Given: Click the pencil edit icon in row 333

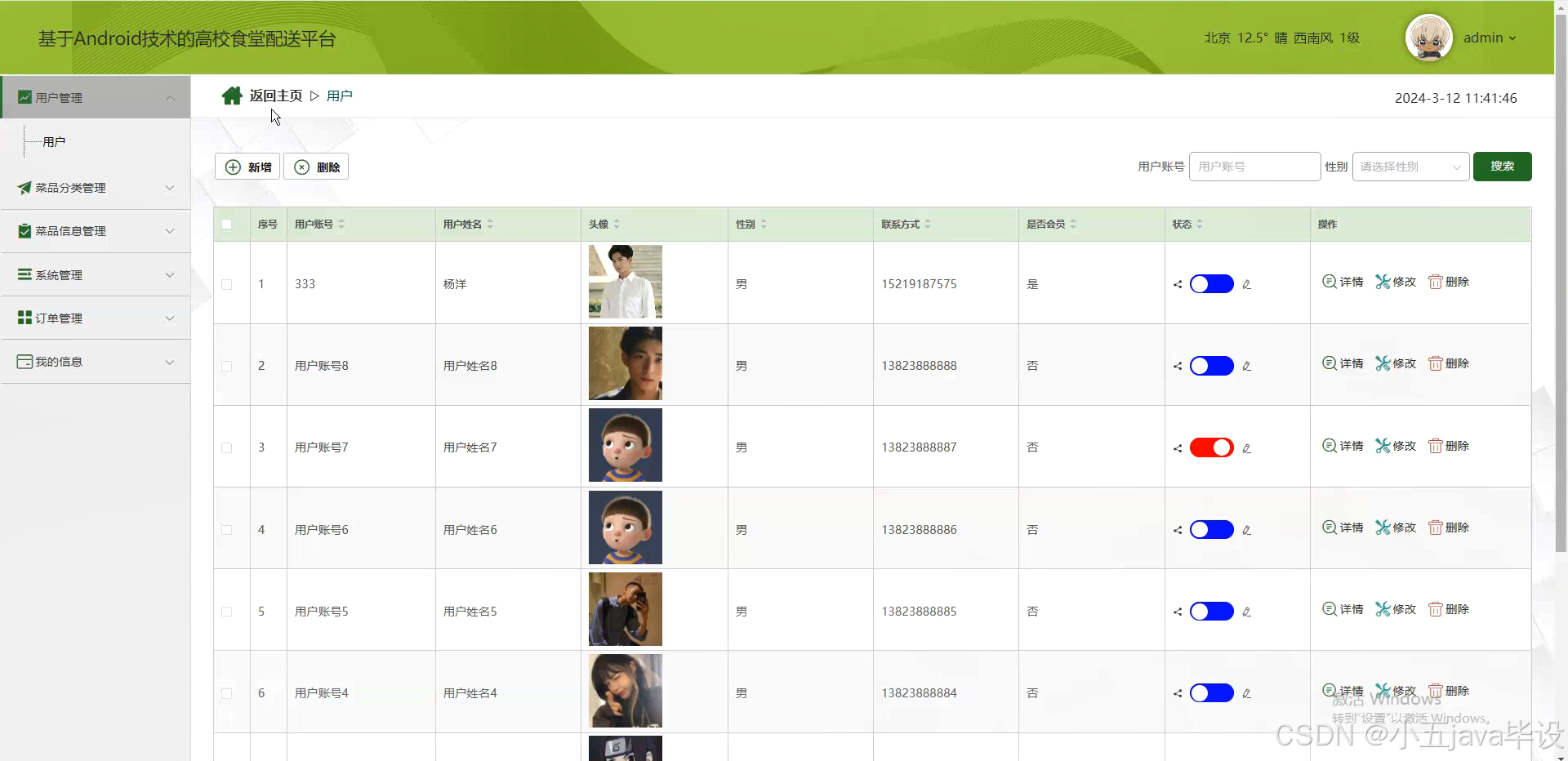Looking at the screenshot, I should 1246,285.
